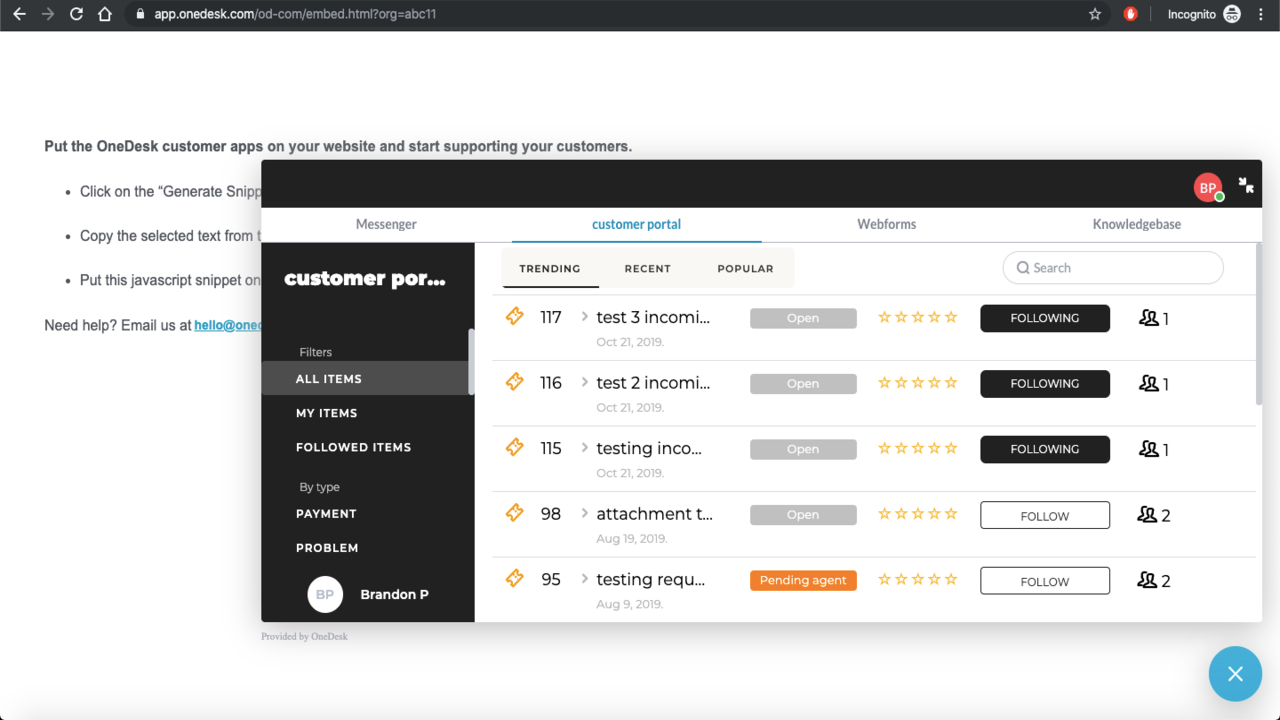
Task: Click the followers icon for item 117
Action: 1148,318
